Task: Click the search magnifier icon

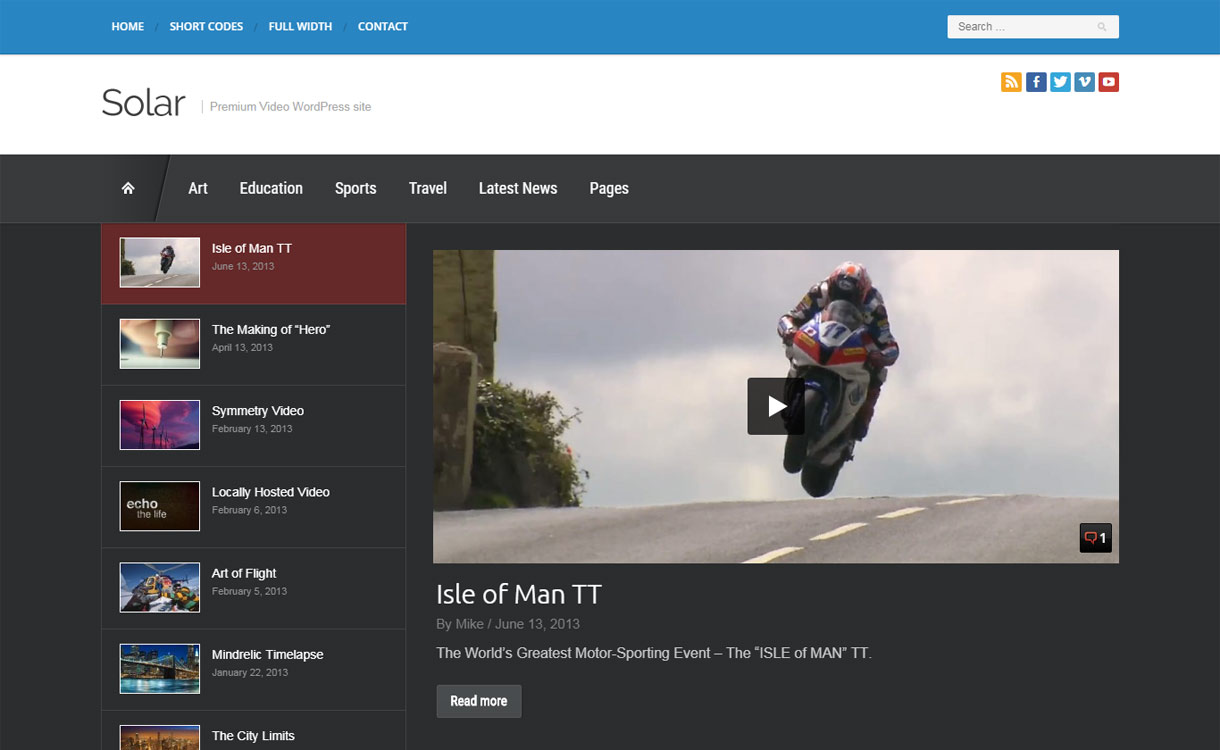Action: 1102,27
